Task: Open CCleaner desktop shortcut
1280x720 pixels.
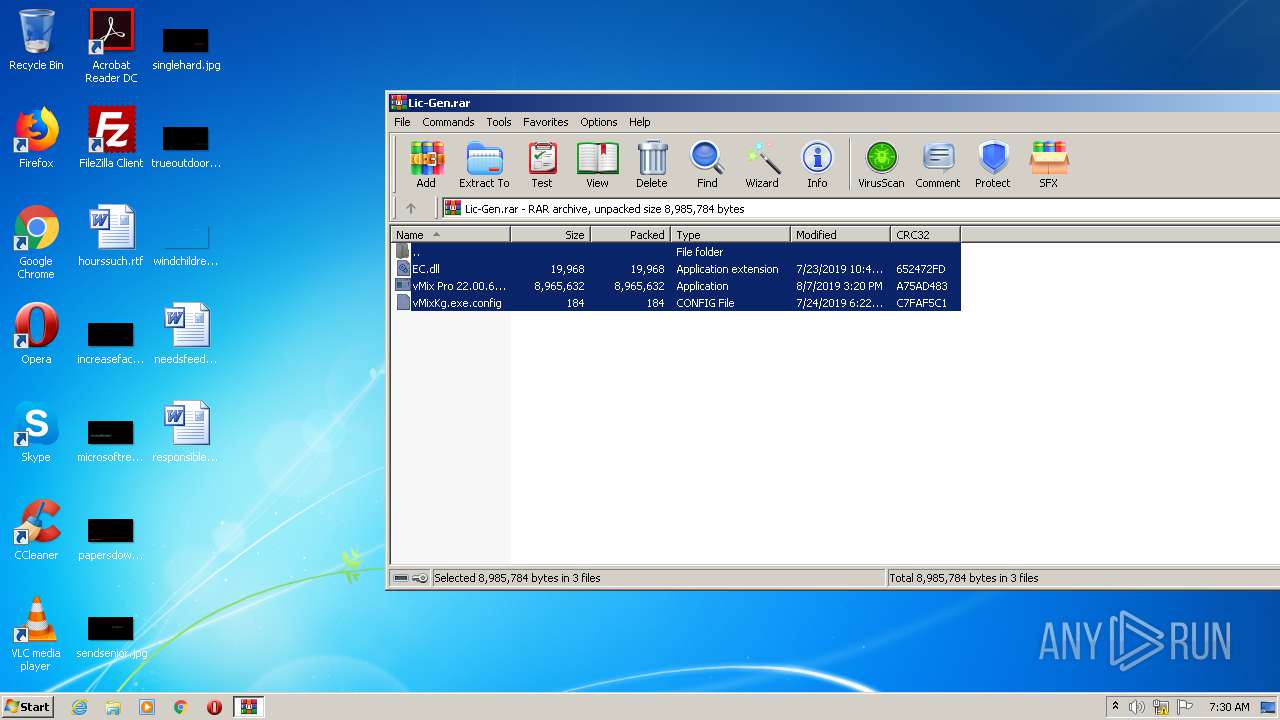Action: click(x=36, y=530)
